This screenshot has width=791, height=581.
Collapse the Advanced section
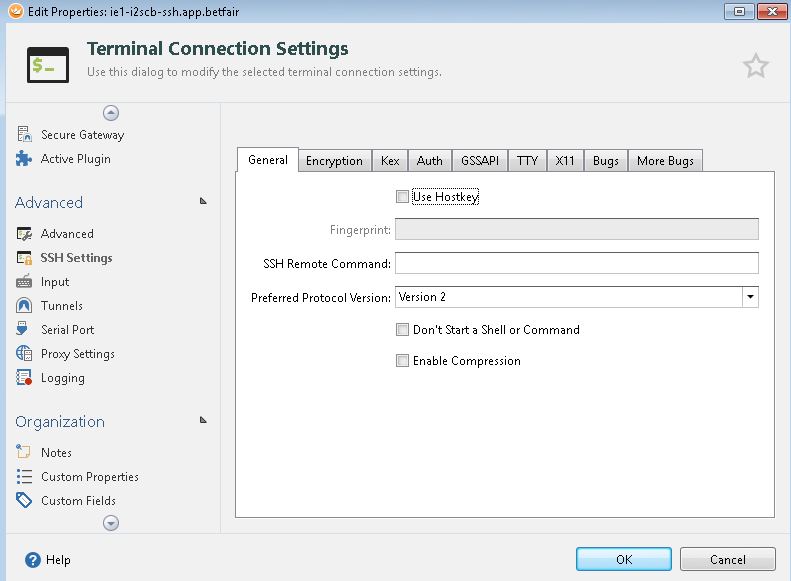(x=203, y=201)
